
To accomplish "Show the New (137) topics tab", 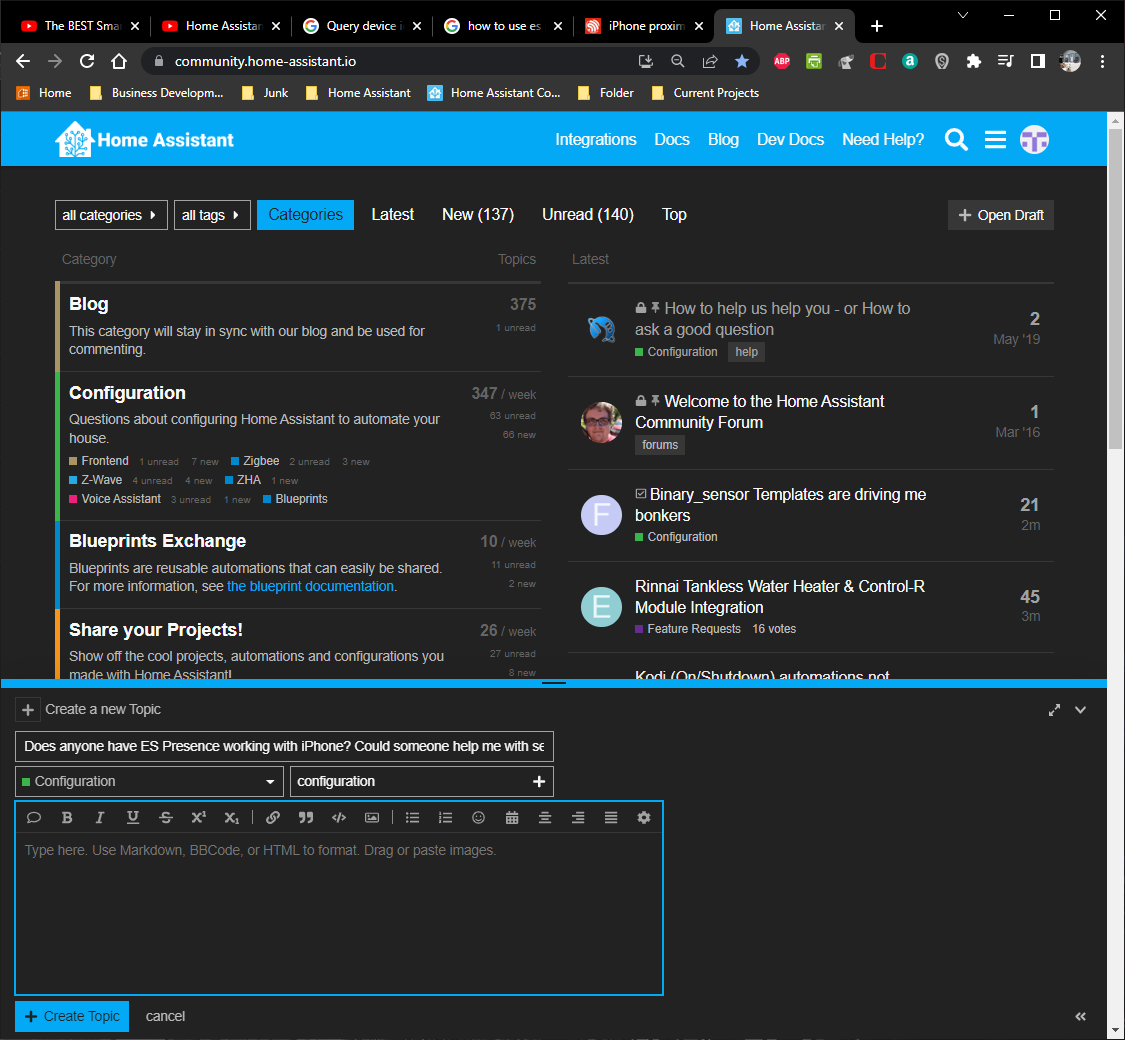I will 478,215.
